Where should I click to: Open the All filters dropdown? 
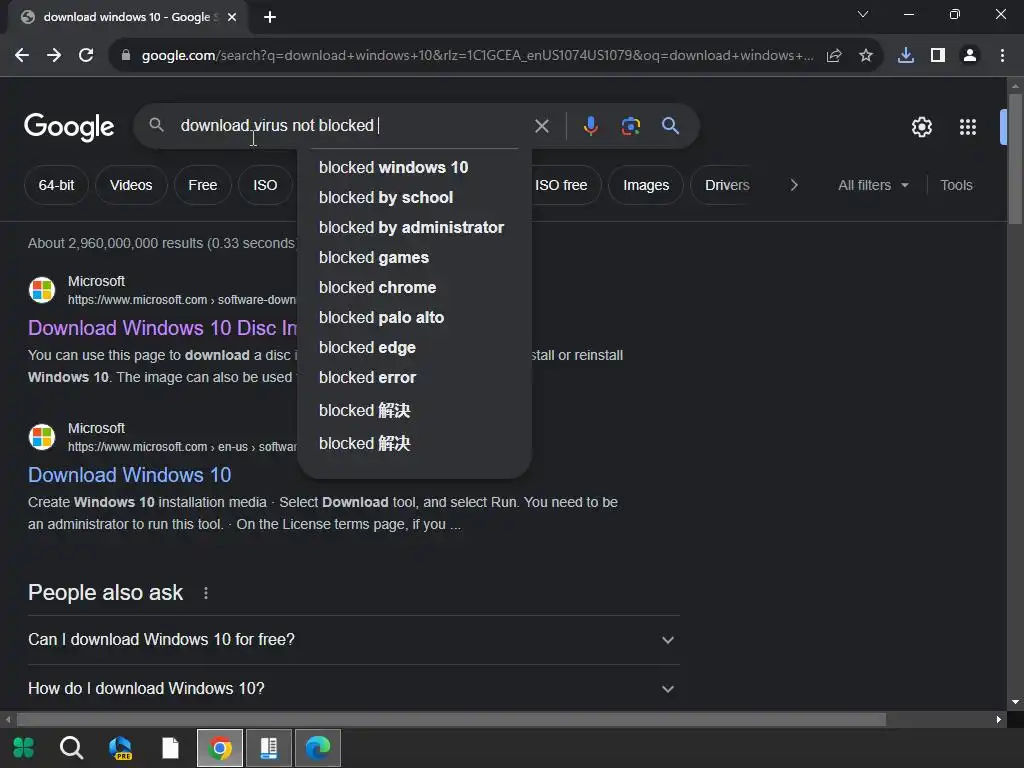(873, 185)
